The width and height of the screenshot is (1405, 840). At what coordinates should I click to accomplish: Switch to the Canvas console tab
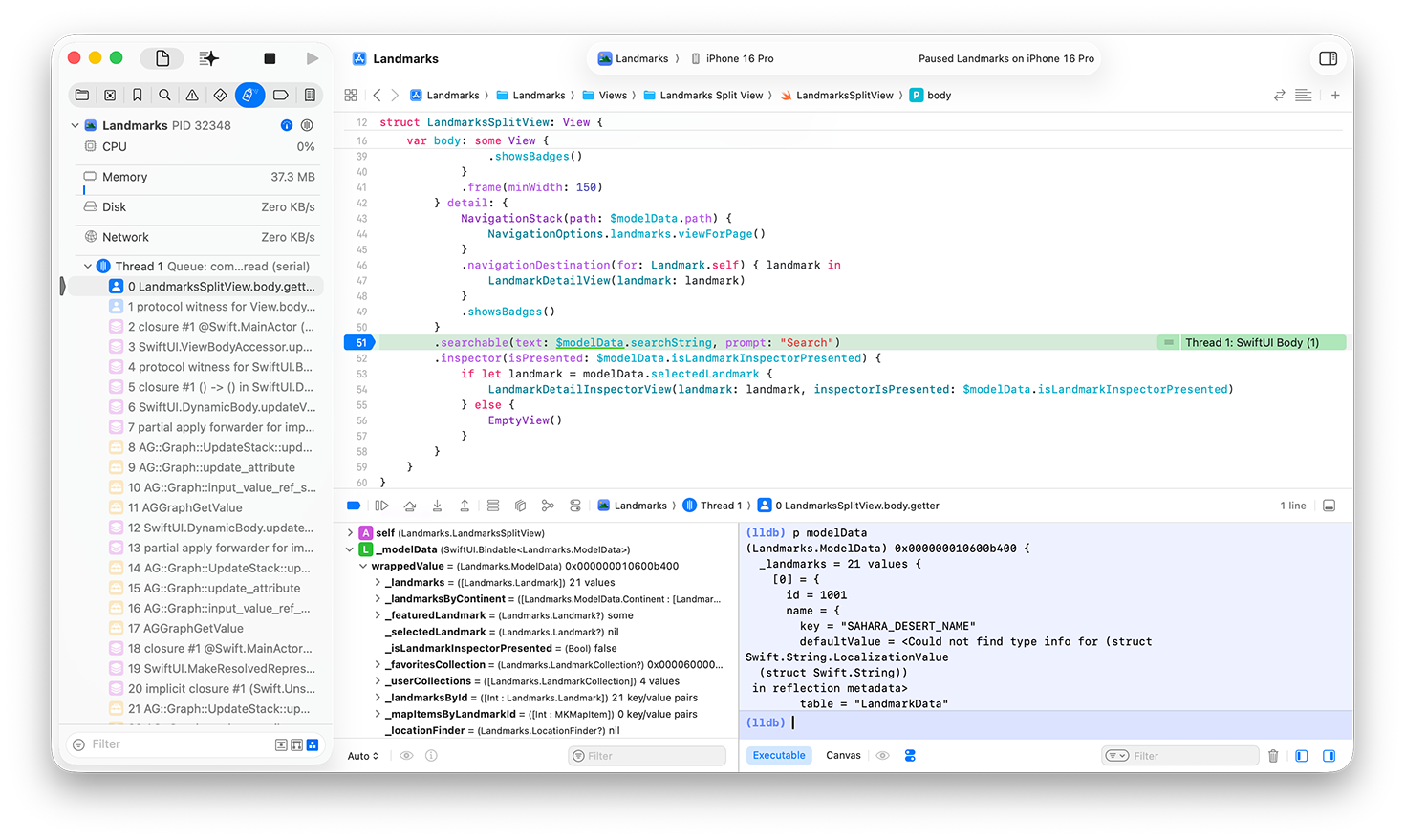843,756
